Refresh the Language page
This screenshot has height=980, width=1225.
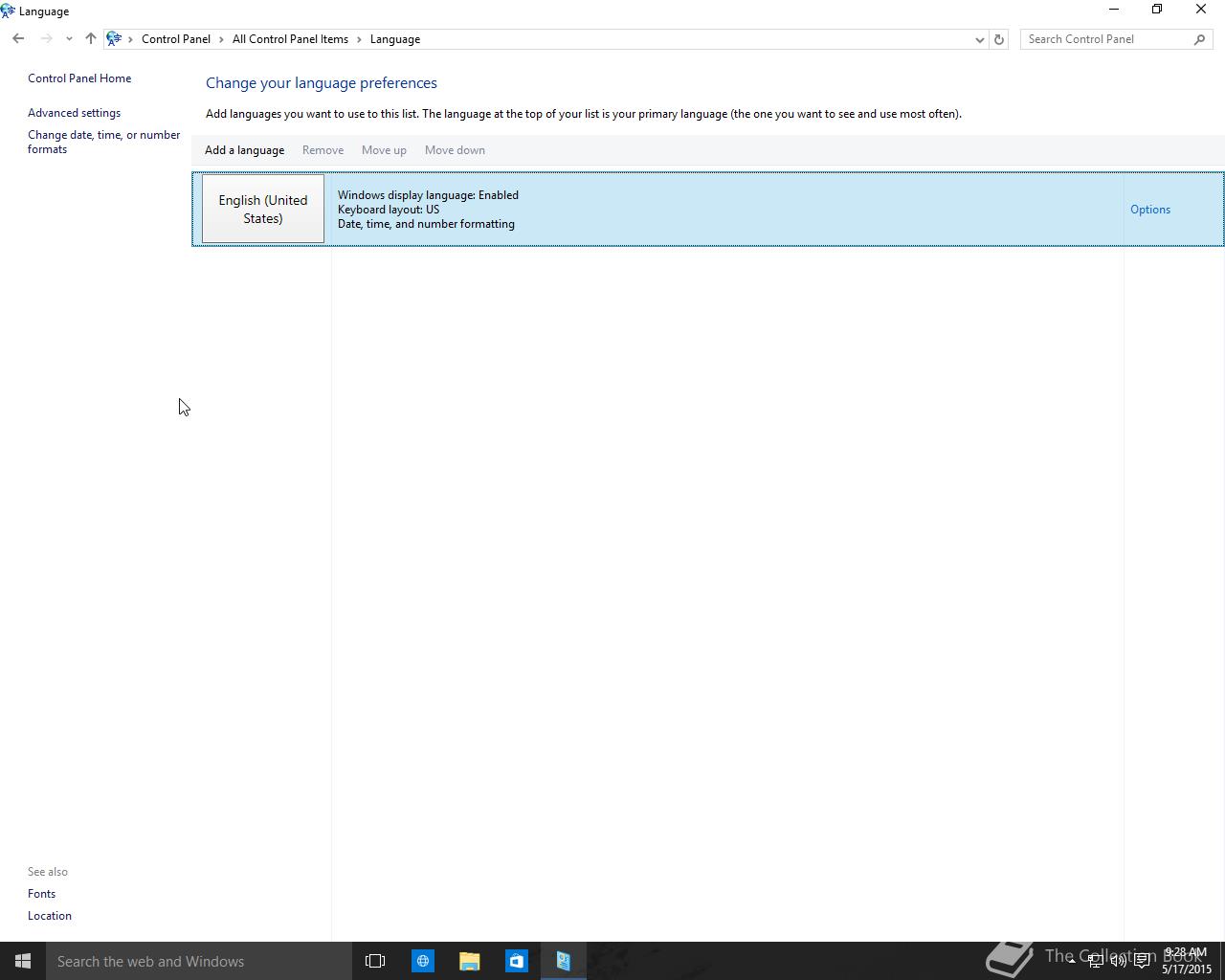pyautogui.click(x=999, y=39)
